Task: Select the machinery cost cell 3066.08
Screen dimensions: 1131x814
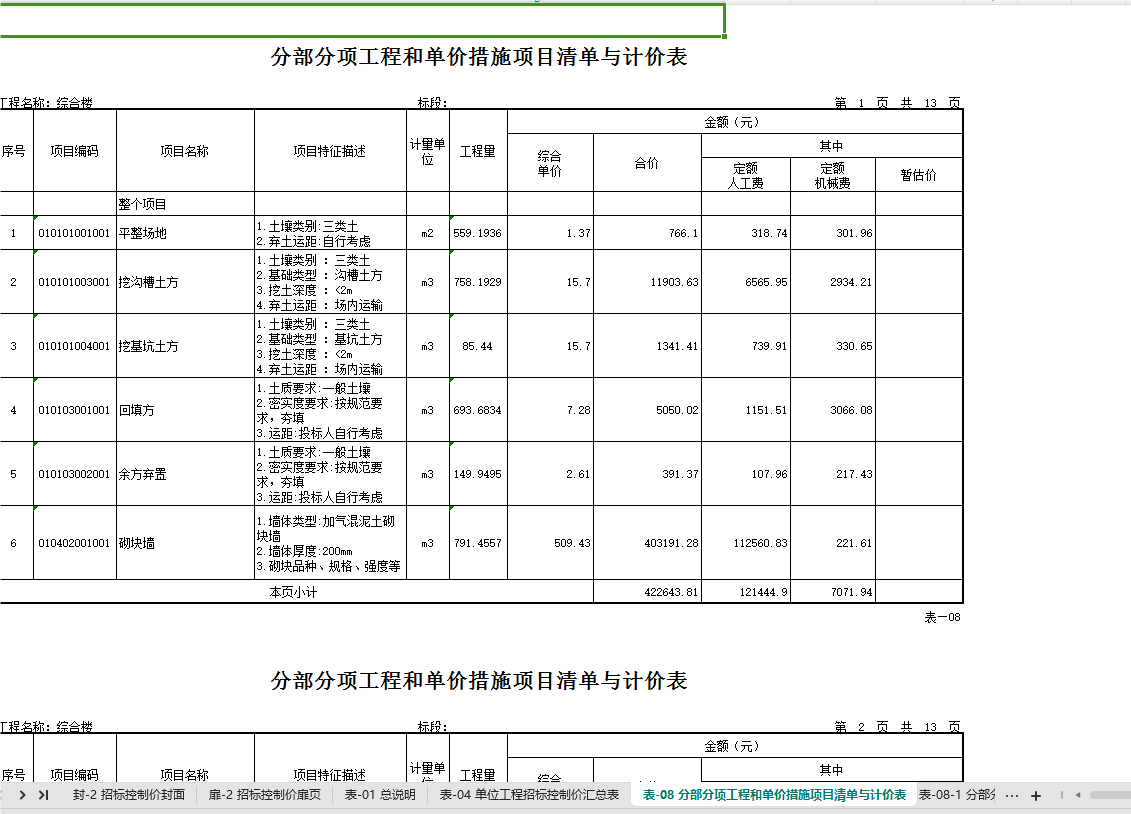Action: [833, 410]
